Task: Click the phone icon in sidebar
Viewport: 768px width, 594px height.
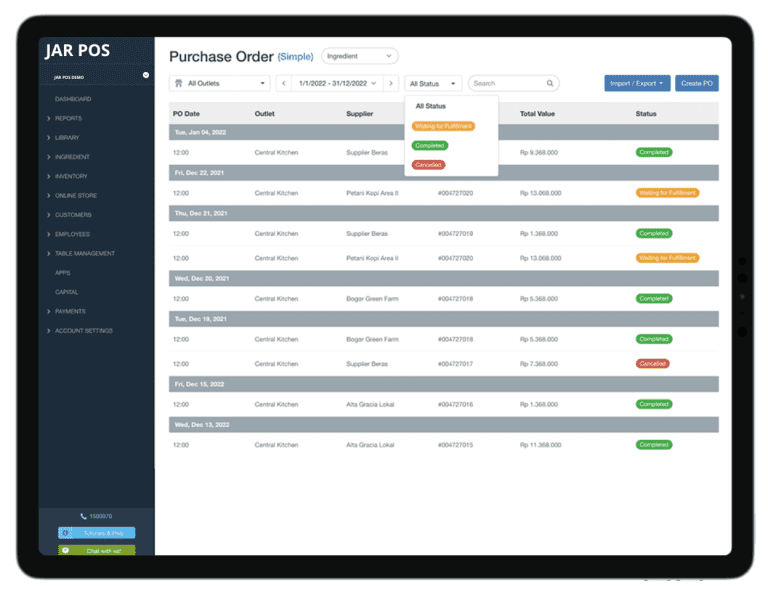Action: (x=83, y=516)
